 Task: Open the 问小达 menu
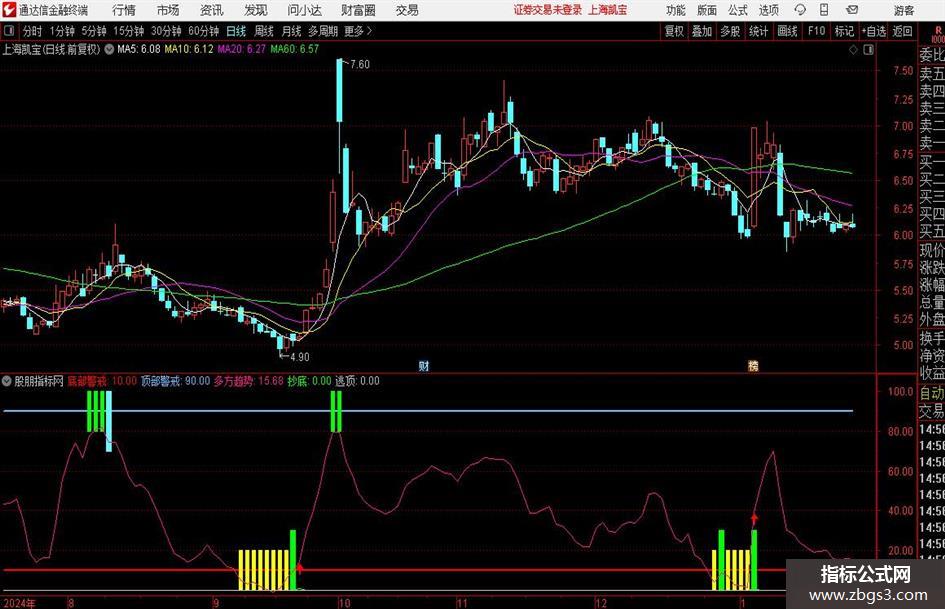[304, 10]
